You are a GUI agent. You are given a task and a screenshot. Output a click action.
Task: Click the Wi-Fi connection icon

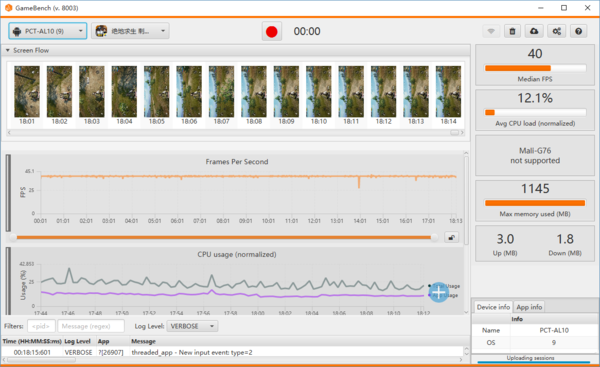[x=491, y=31]
